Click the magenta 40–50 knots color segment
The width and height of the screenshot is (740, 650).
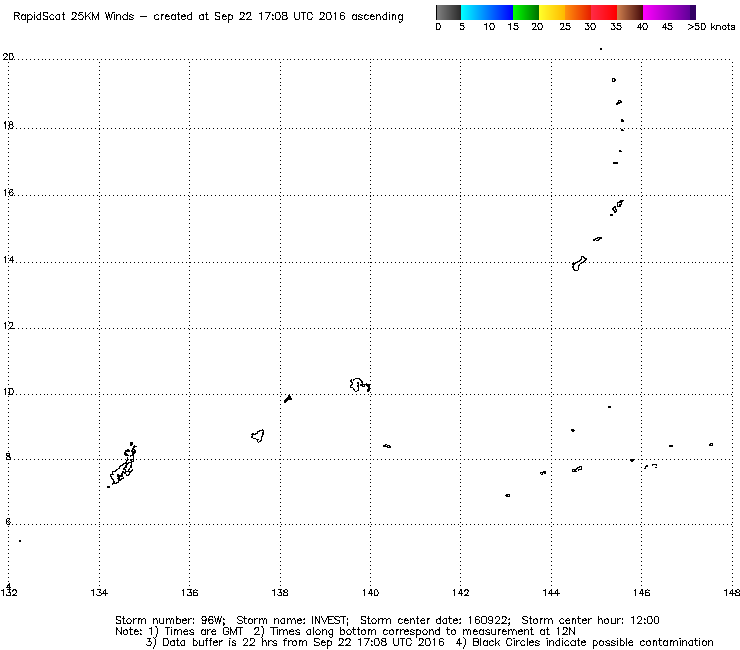(x=669, y=12)
